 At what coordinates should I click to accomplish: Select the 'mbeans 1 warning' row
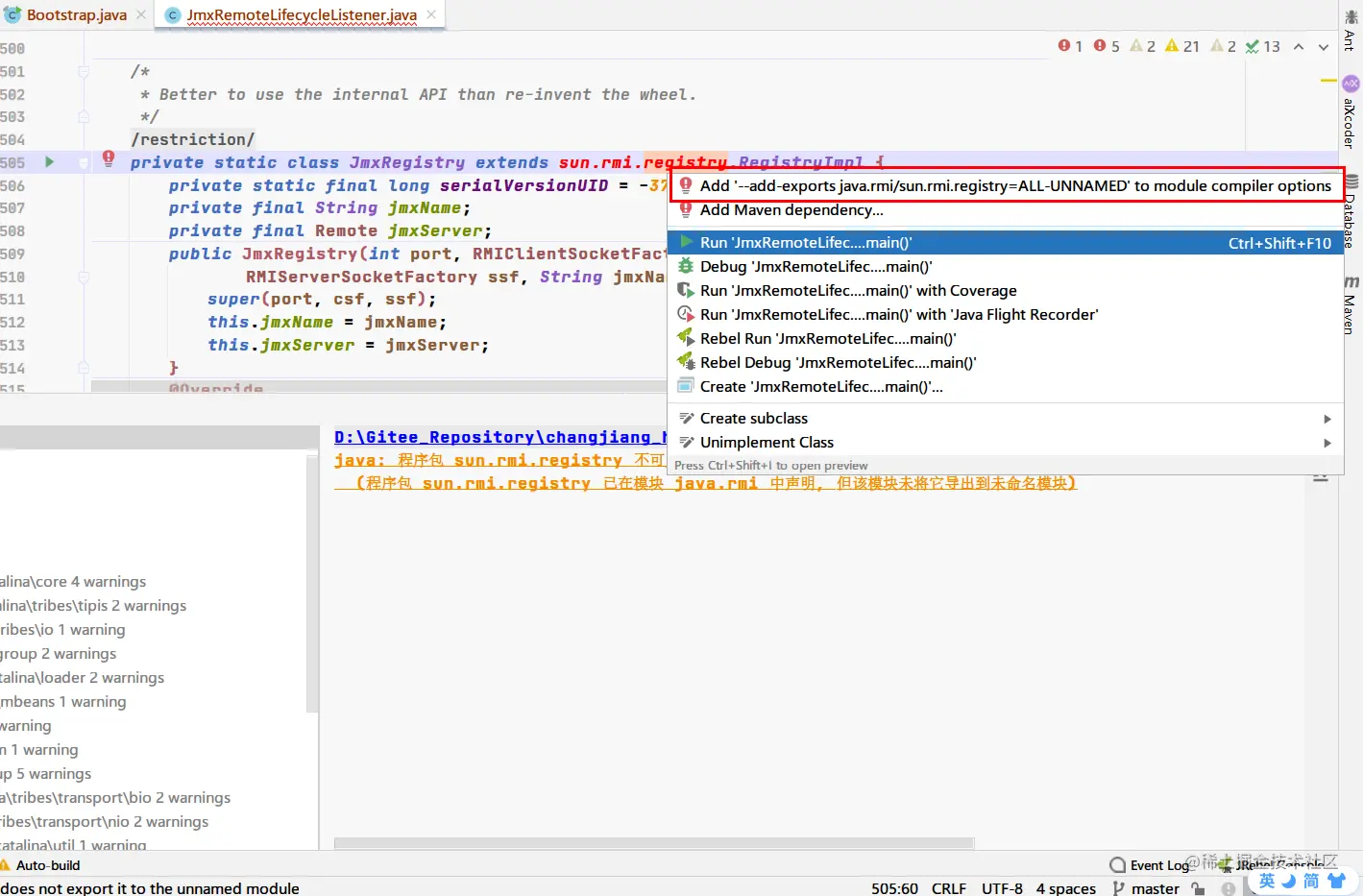62,702
